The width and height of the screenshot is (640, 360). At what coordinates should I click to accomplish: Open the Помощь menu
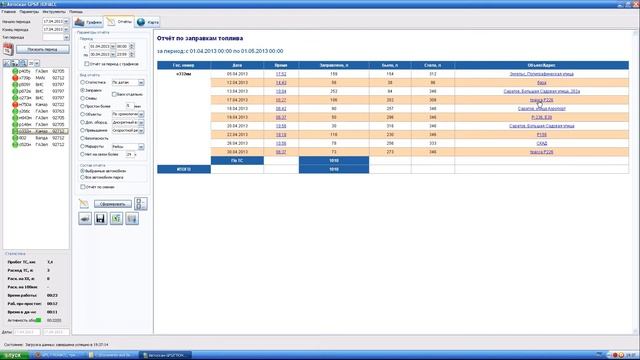click(x=76, y=12)
